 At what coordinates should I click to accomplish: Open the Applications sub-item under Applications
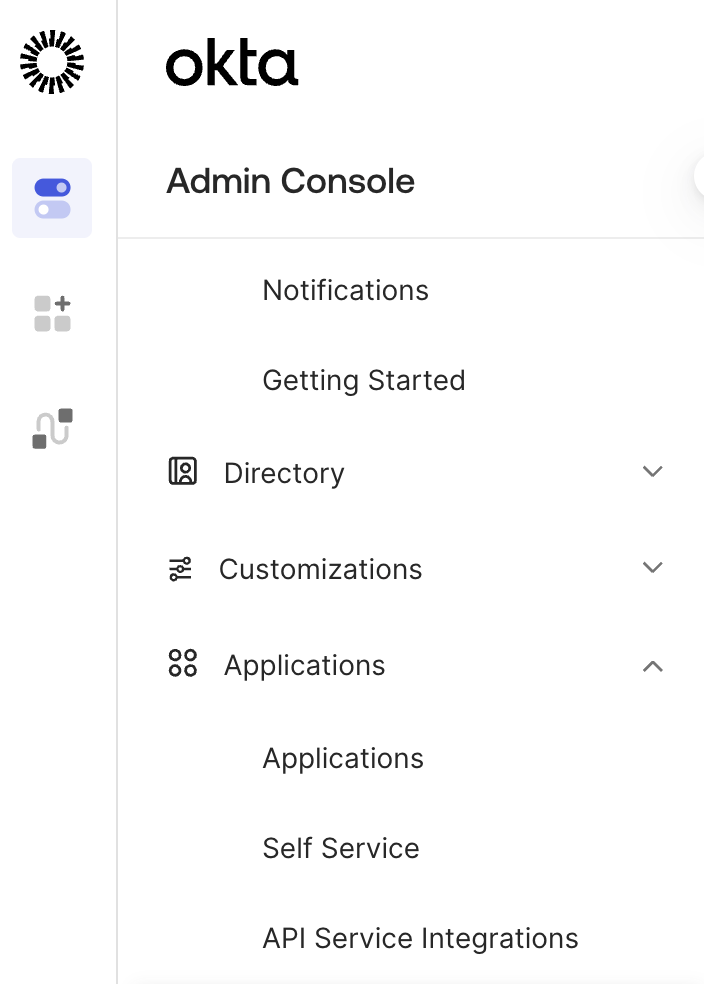pos(343,759)
